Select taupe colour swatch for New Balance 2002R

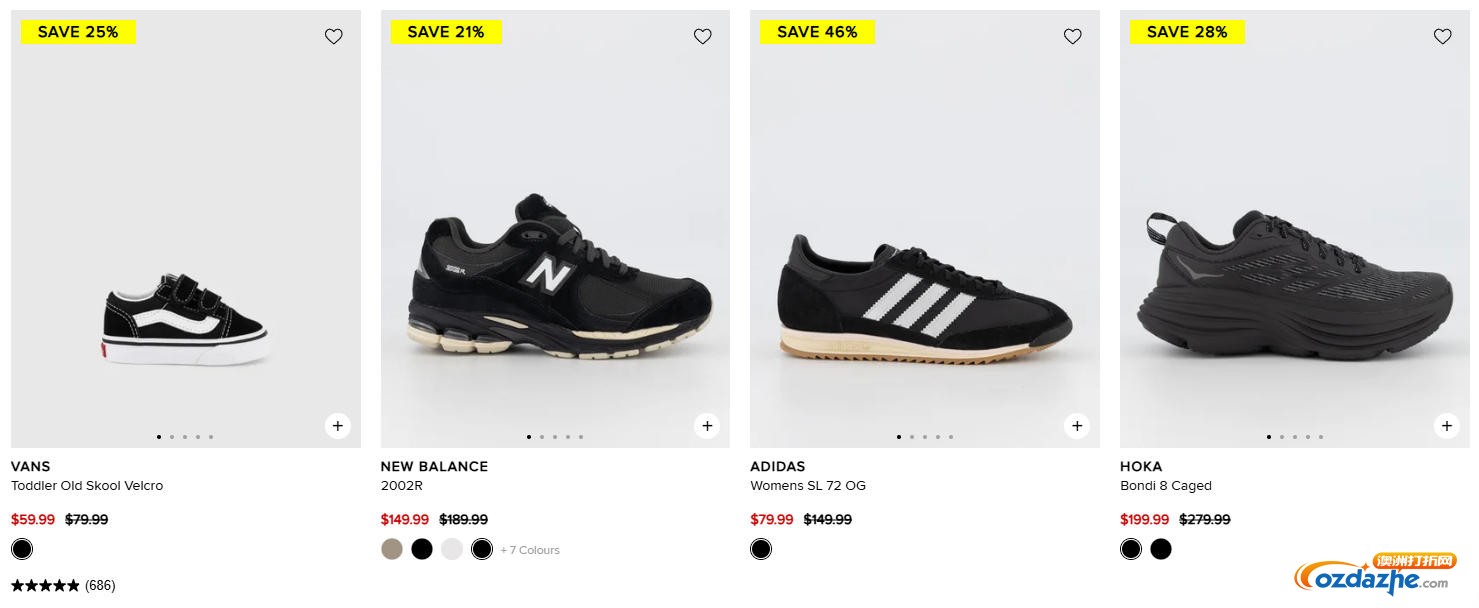pyautogui.click(x=392, y=549)
